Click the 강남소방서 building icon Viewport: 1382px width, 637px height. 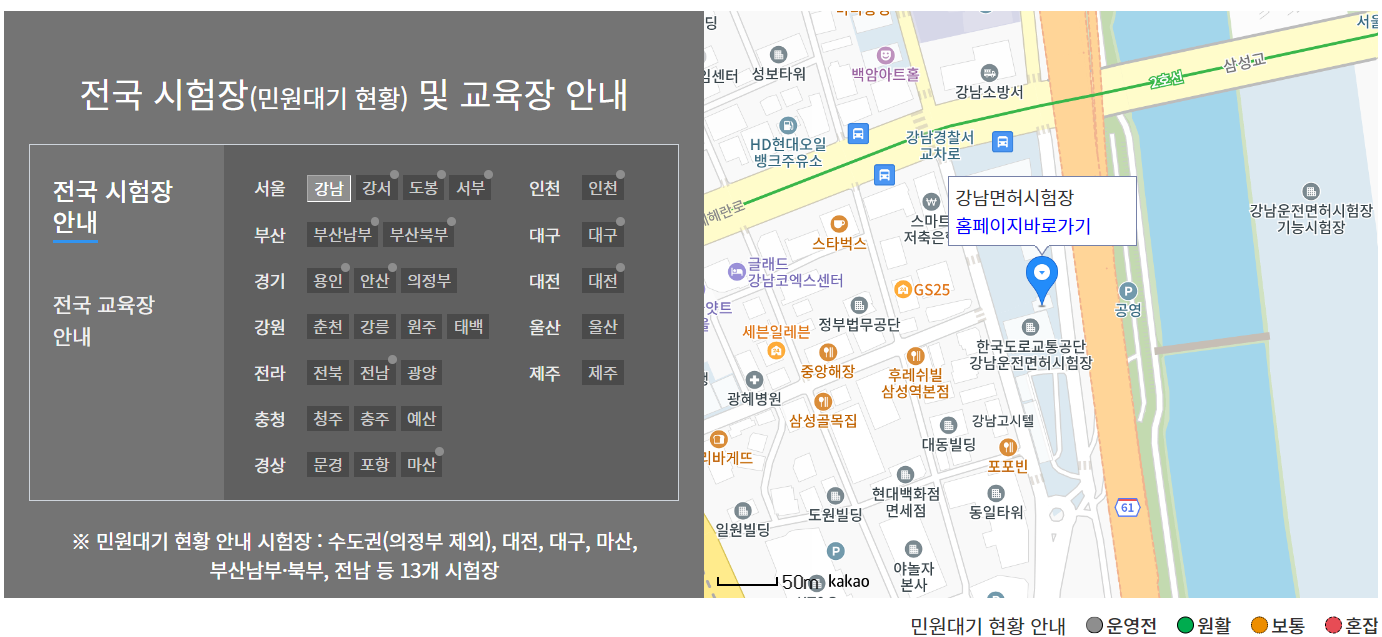pyautogui.click(x=989, y=73)
